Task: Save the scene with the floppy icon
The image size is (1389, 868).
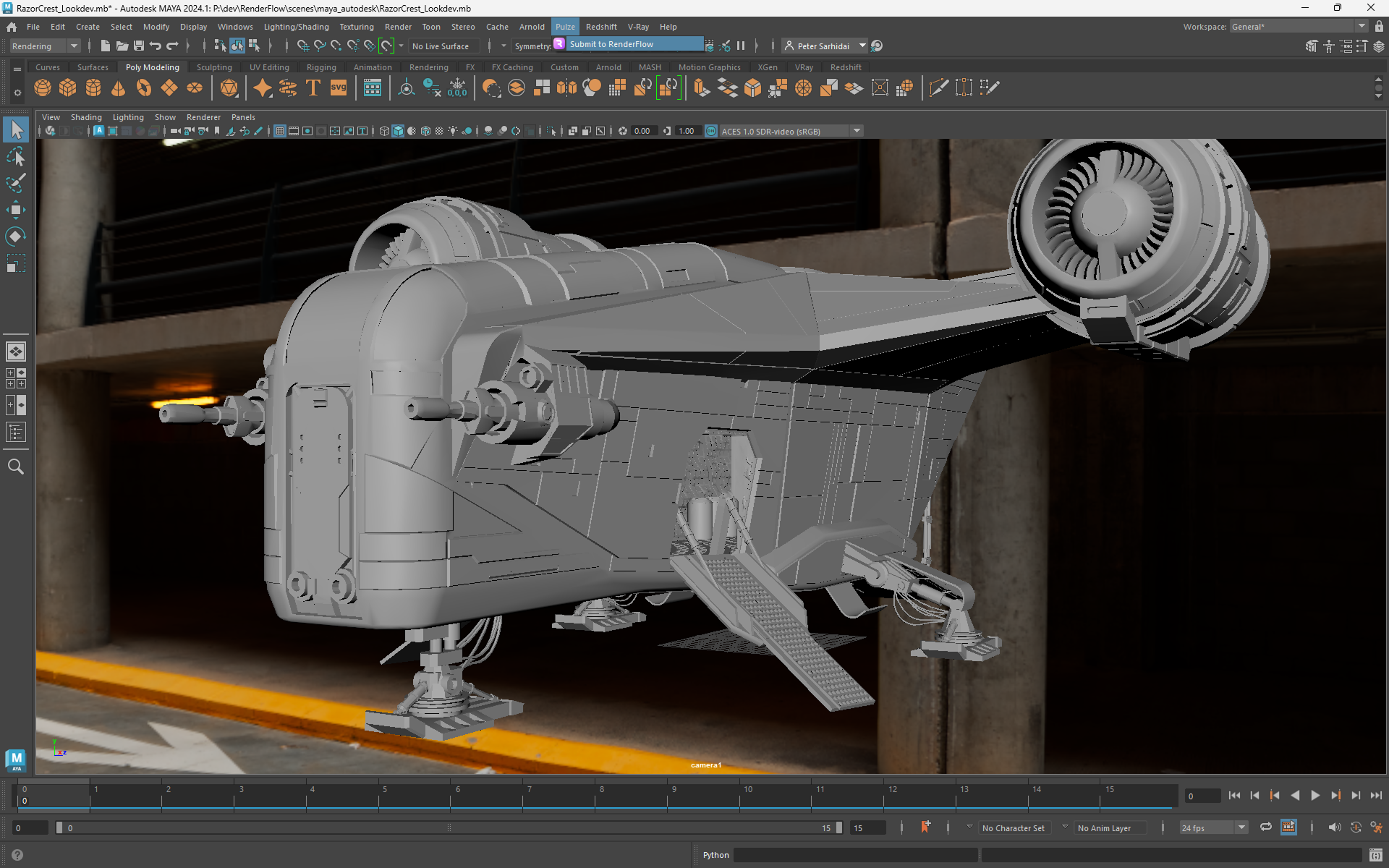Action: pyautogui.click(x=139, y=46)
